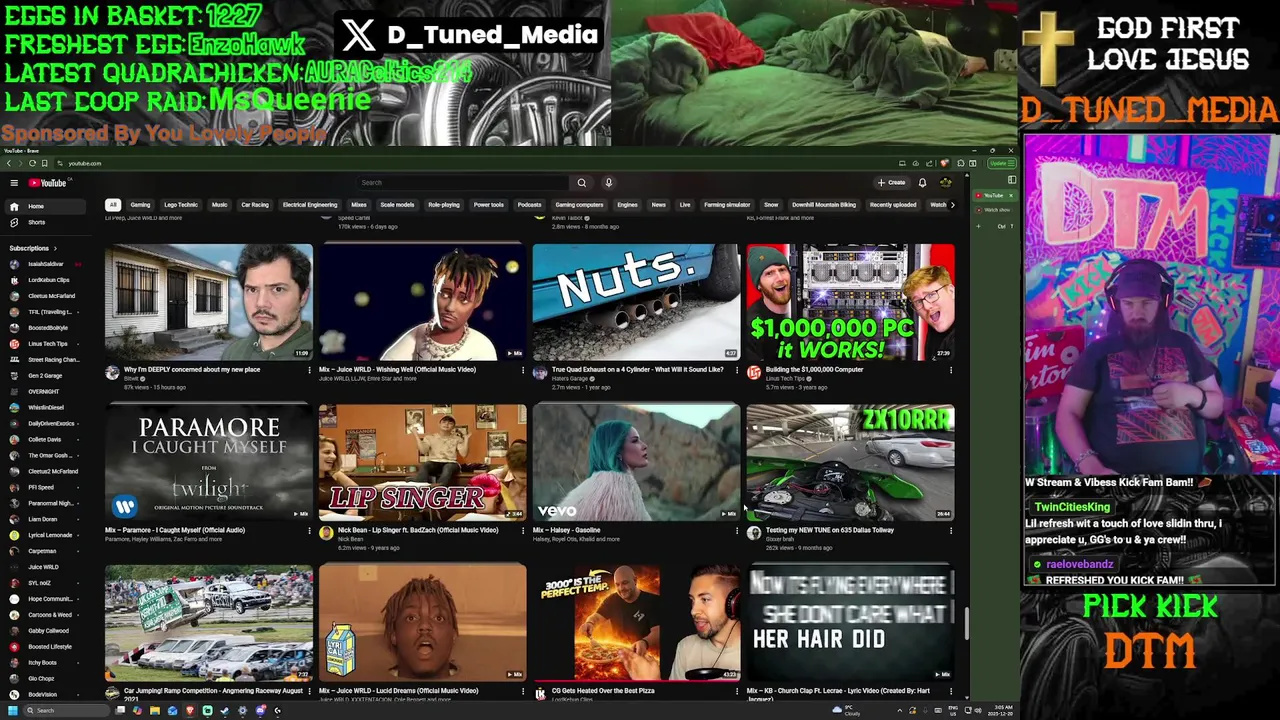Open the YouTube hamburger guide menu
This screenshot has height=720, width=1280.
[14, 183]
